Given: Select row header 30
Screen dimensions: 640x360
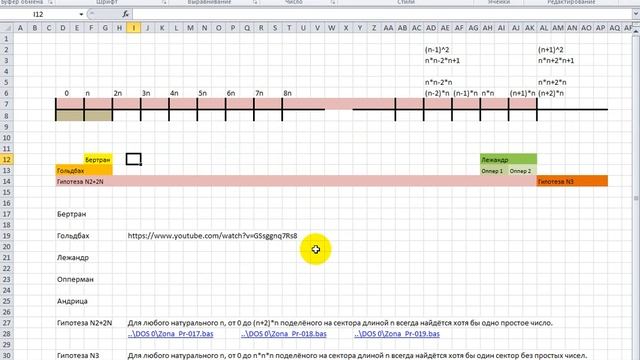Looking at the screenshot, I should click(7, 356).
